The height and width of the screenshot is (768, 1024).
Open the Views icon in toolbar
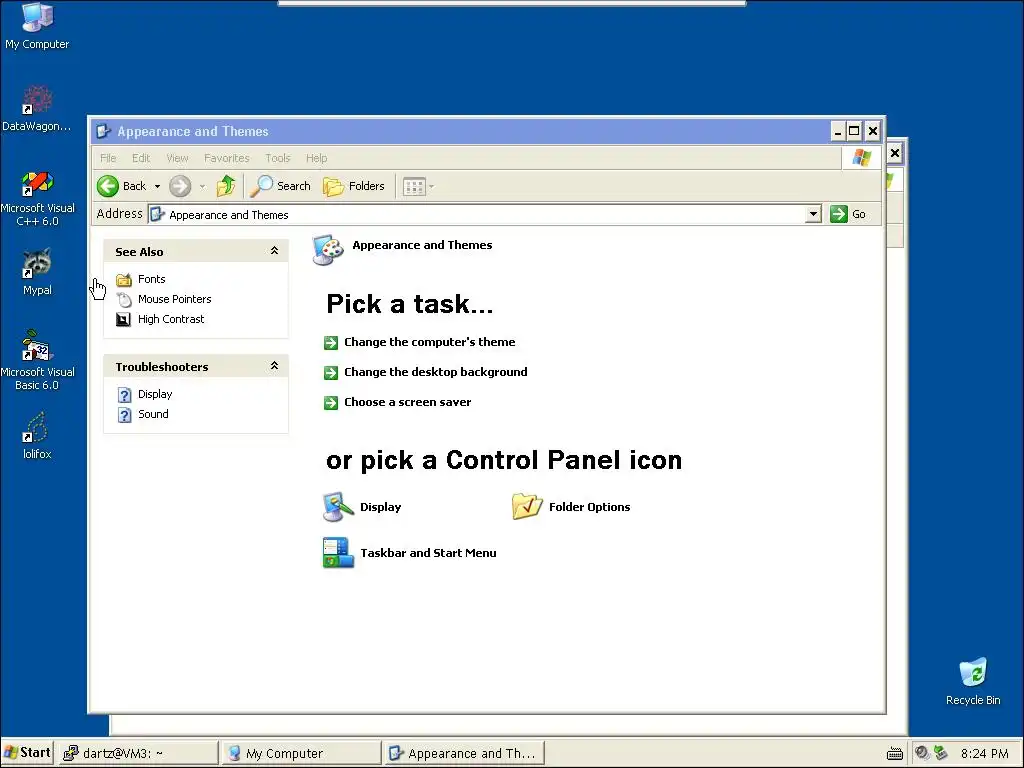(414, 187)
